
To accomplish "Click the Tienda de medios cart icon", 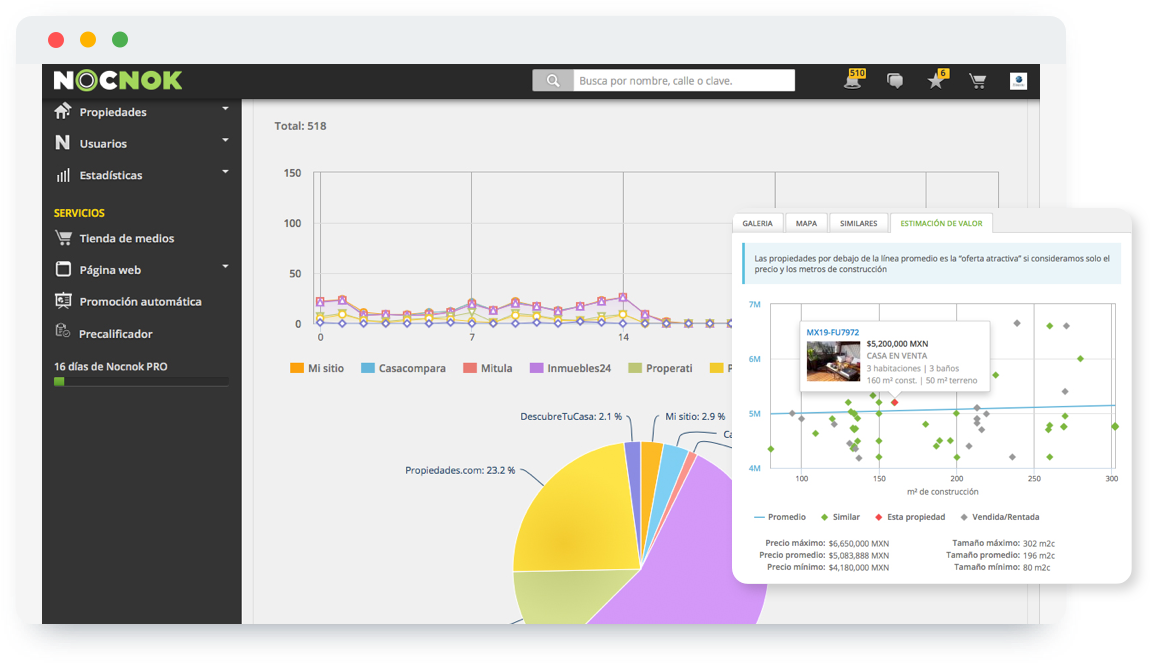I will [x=64, y=238].
